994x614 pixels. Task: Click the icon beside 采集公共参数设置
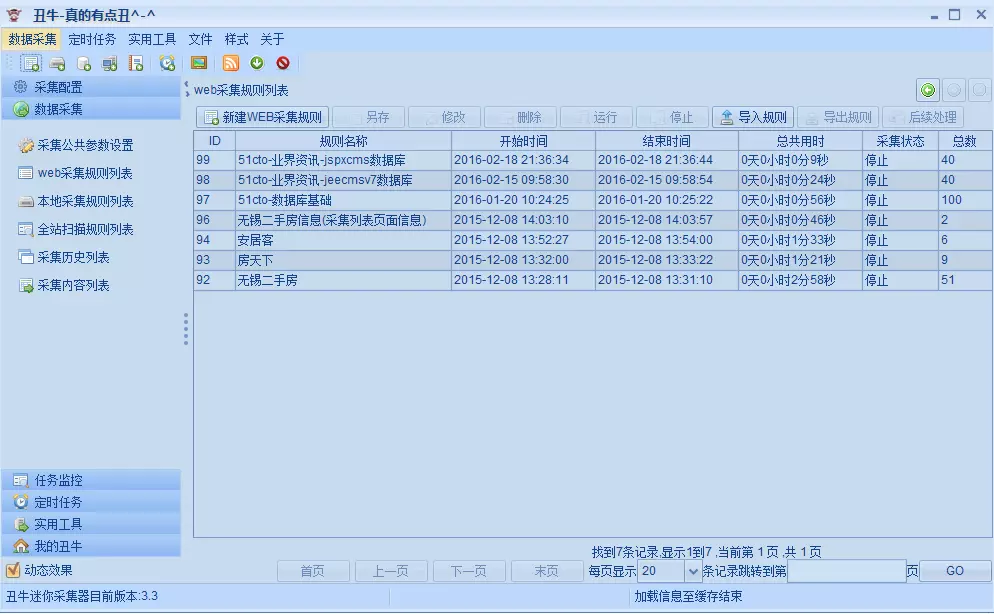[25, 146]
